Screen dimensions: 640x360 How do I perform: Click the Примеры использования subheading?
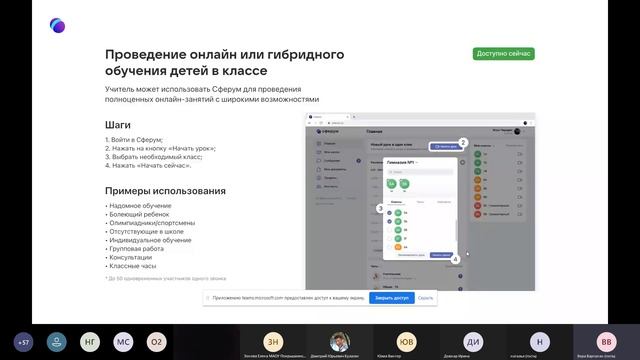coord(165,191)
